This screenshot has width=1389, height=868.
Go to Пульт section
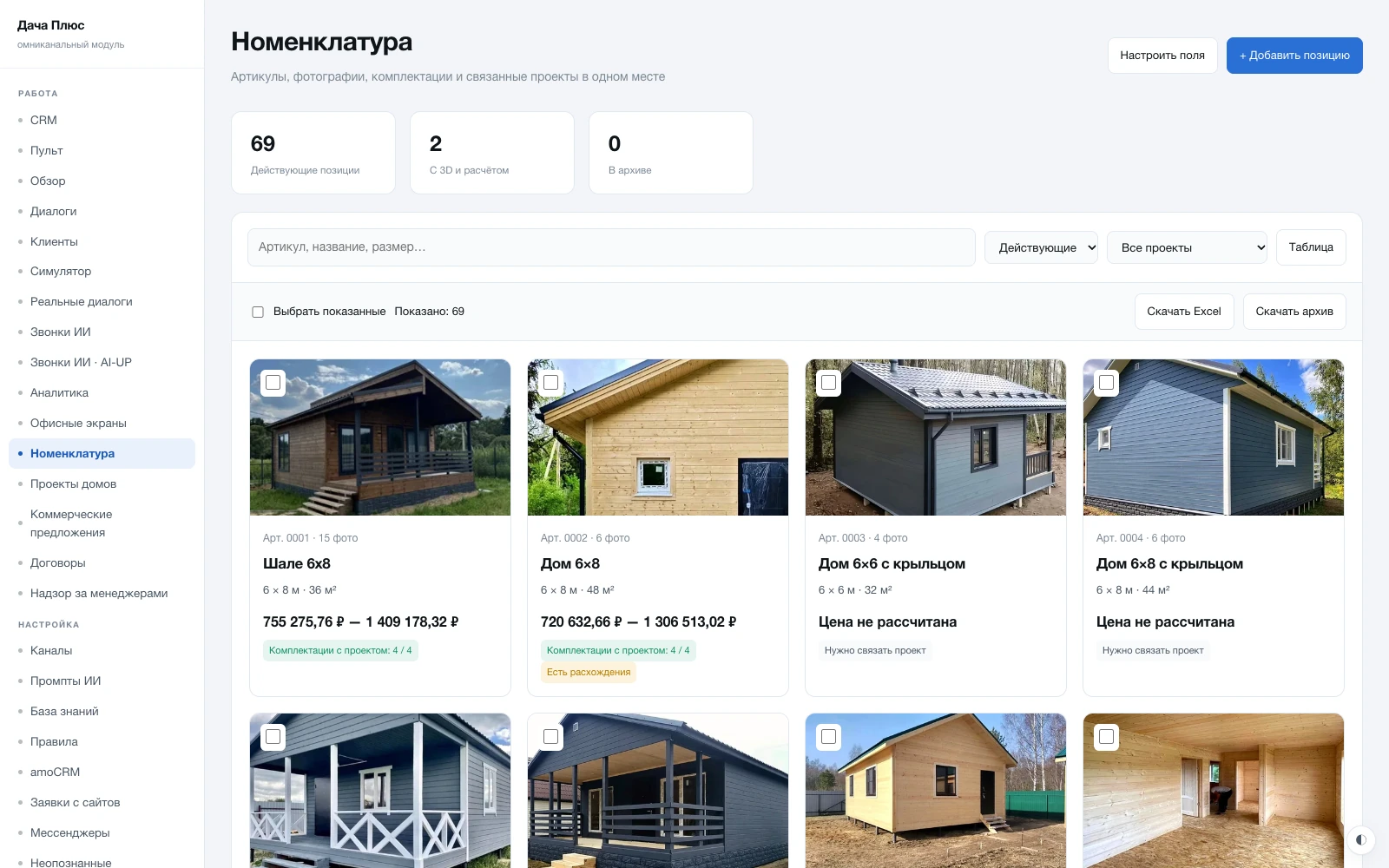(102, 151)
